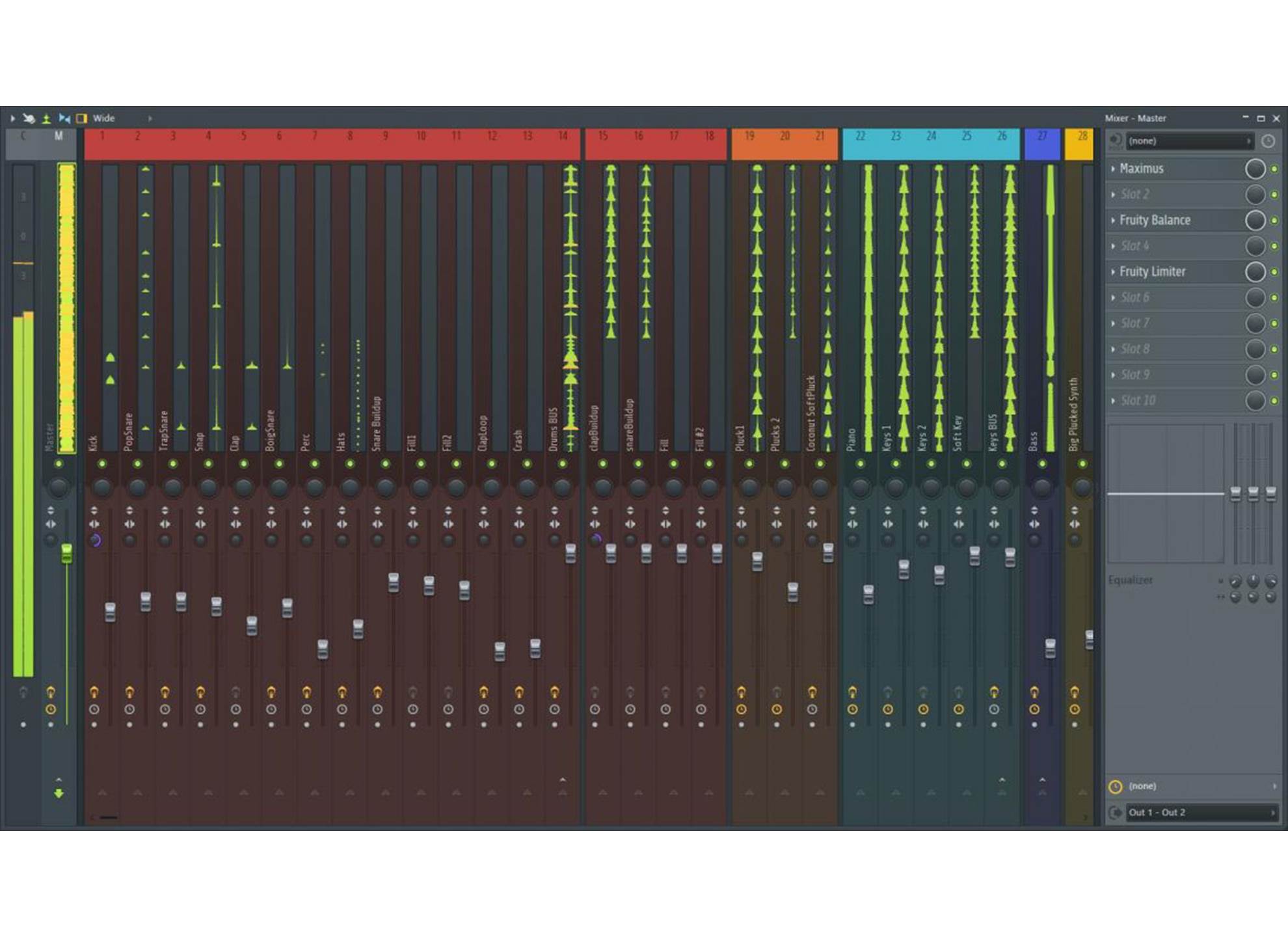Click the empty Slot 2 effect slot
Viewport: 1288px width, 937px height.
tap(1135, 195)
